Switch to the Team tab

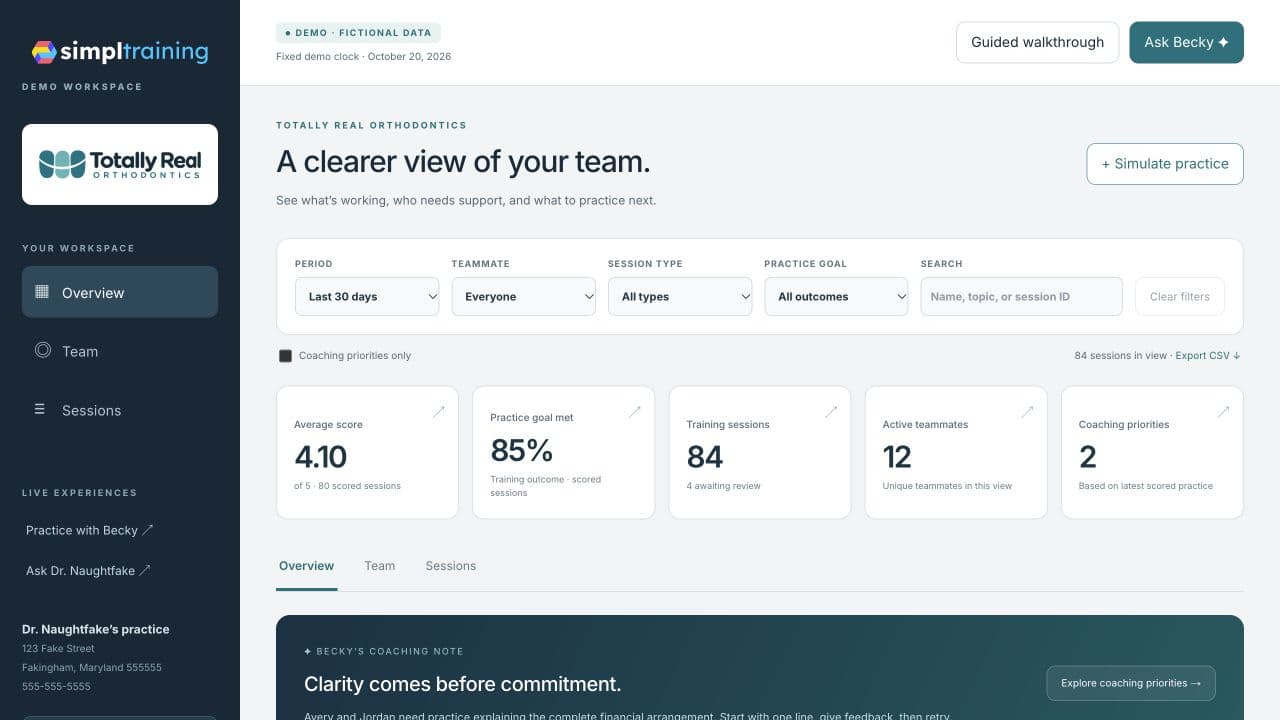(x=380, y=566)
